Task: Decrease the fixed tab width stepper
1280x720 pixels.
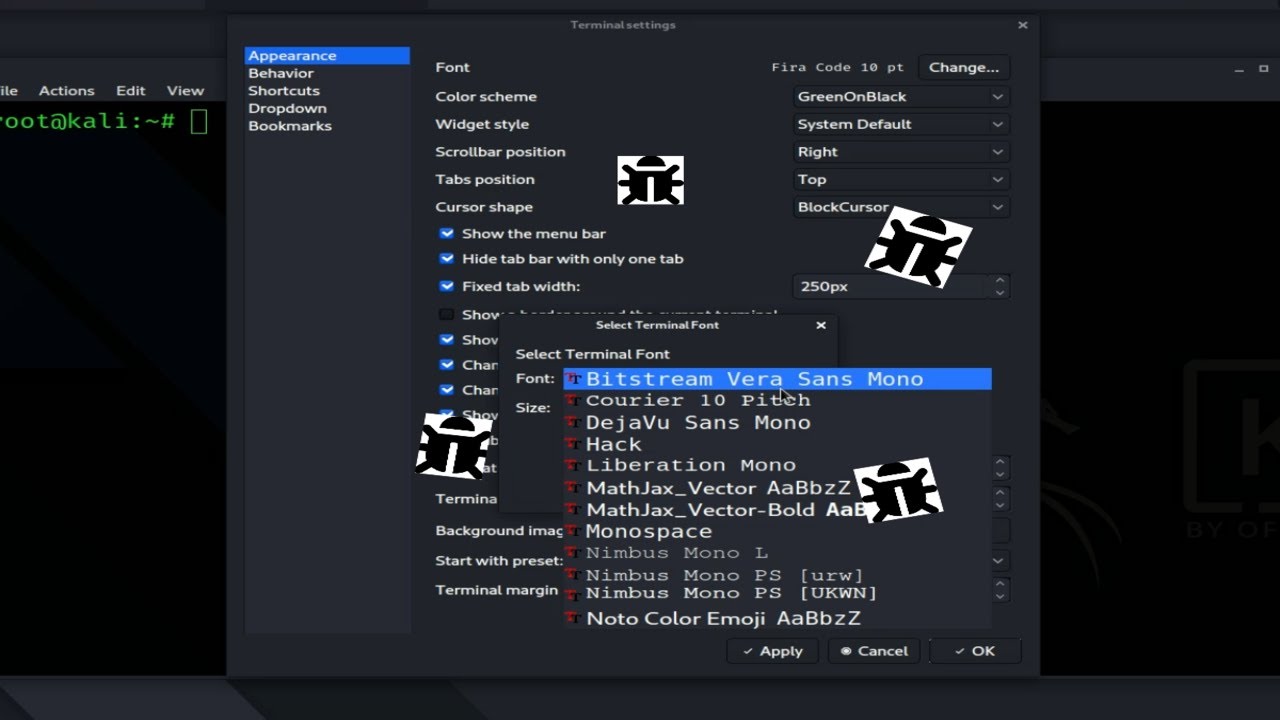Action: (1000, 292)
